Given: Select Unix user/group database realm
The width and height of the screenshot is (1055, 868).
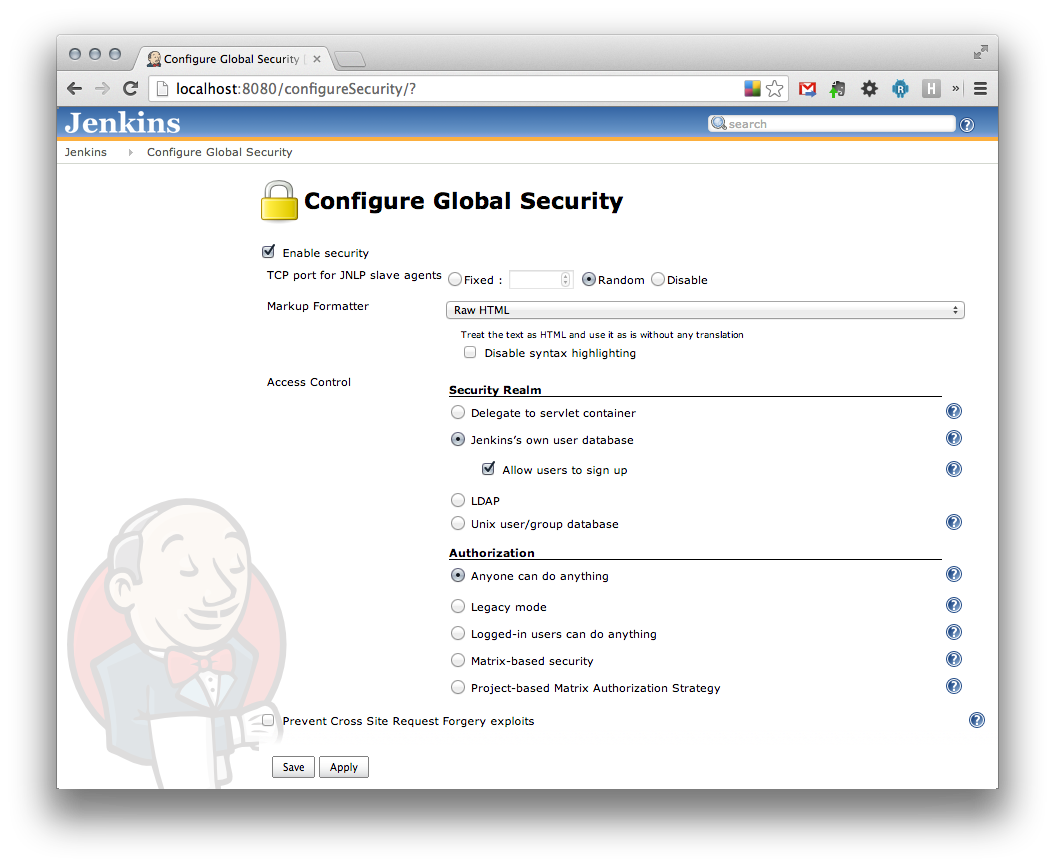Looking at the screenshot, I should coord(458,523).
